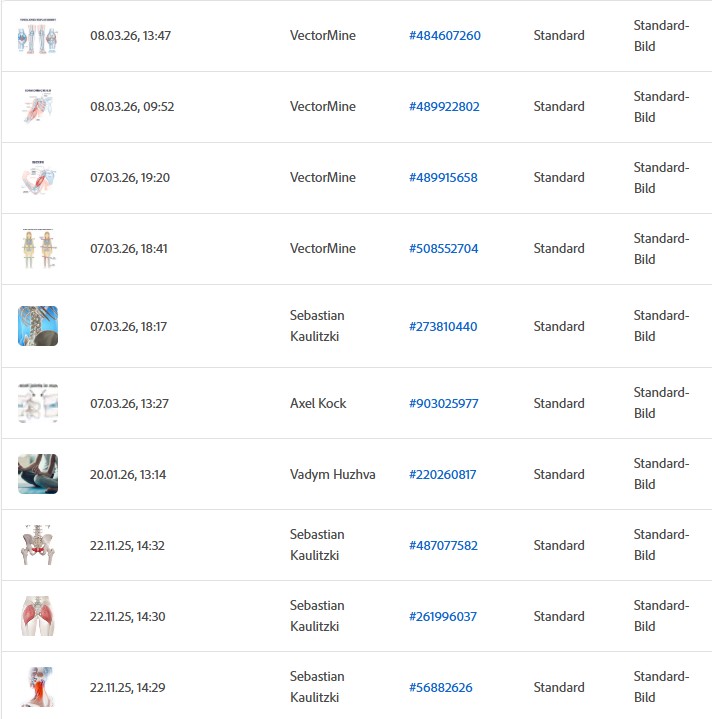
Task: Open asset ID #508552704
Action: 443,249
